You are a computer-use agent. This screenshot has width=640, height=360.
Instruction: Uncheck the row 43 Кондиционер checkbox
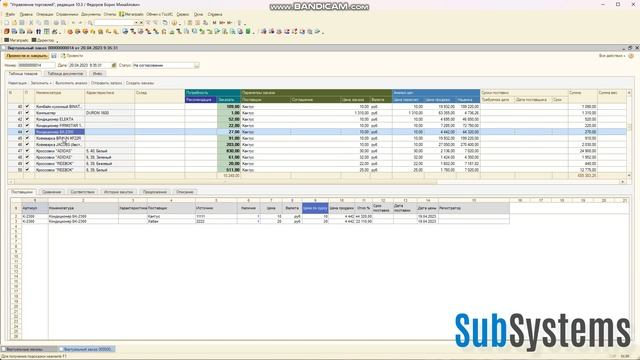tap(27, 125)
